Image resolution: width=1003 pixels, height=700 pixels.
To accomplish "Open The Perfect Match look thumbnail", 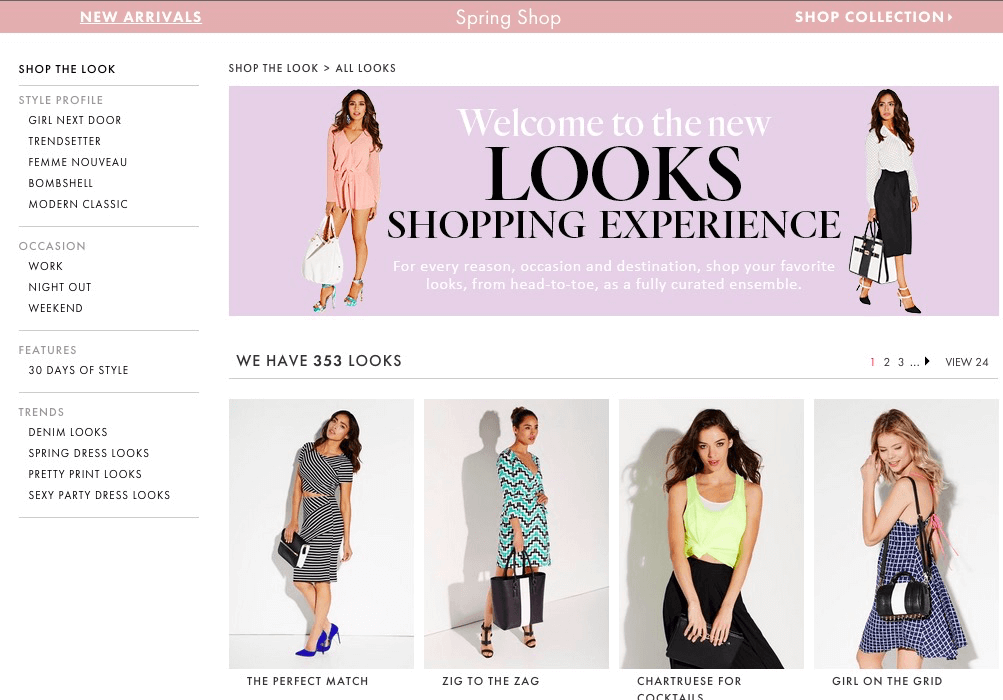I will [x=321, y=534].
